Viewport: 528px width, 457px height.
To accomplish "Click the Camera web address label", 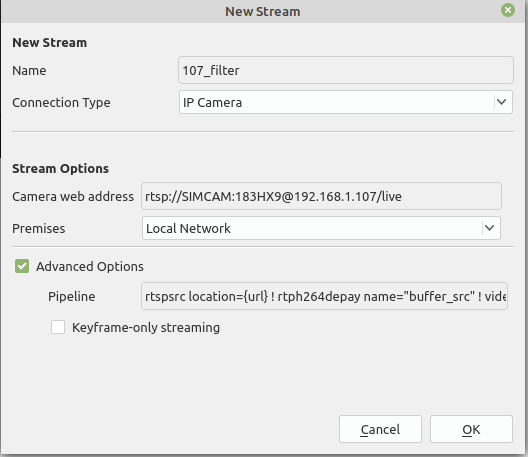I will click(73, 196).
